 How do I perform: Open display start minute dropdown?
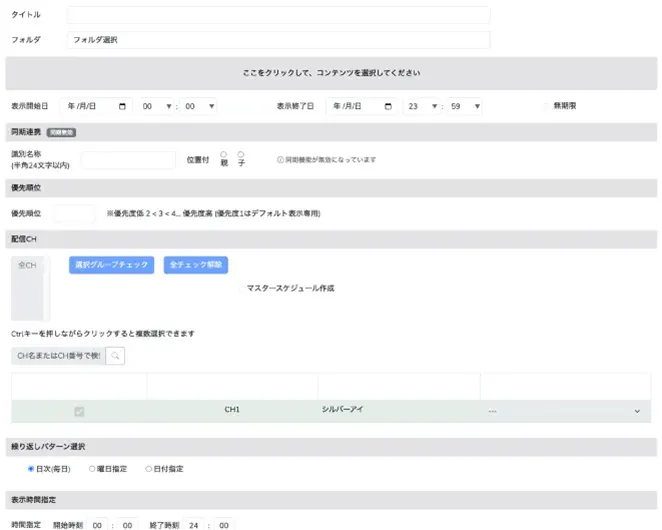(198, 106)
